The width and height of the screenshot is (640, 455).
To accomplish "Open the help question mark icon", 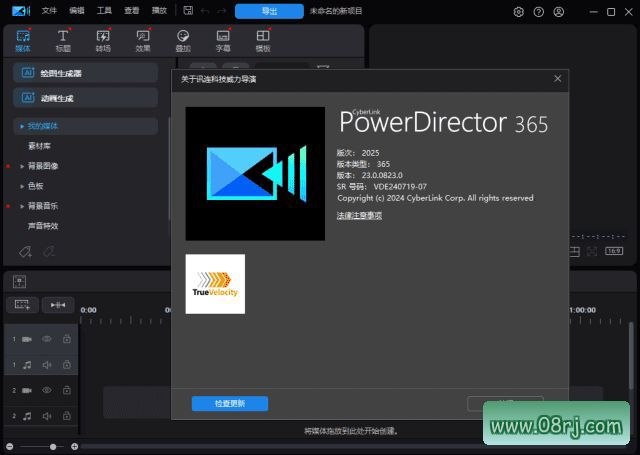I will [539, 12].
